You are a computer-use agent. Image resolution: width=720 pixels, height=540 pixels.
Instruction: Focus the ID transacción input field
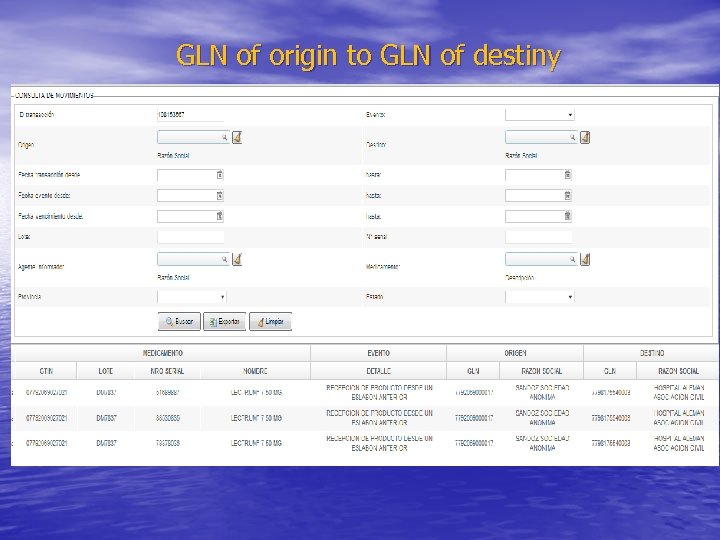point(191,115)
